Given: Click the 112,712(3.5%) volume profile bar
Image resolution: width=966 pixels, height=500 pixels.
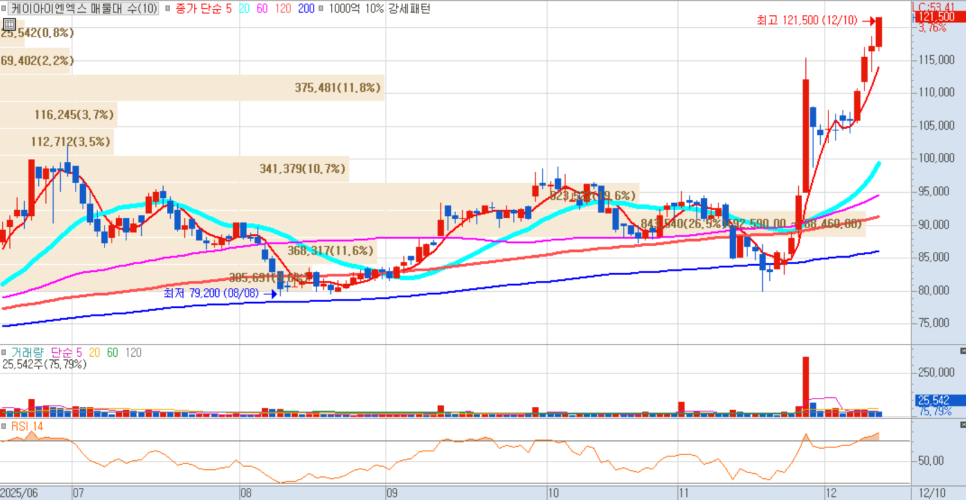Looking at the screenshot, I should 57,142.
